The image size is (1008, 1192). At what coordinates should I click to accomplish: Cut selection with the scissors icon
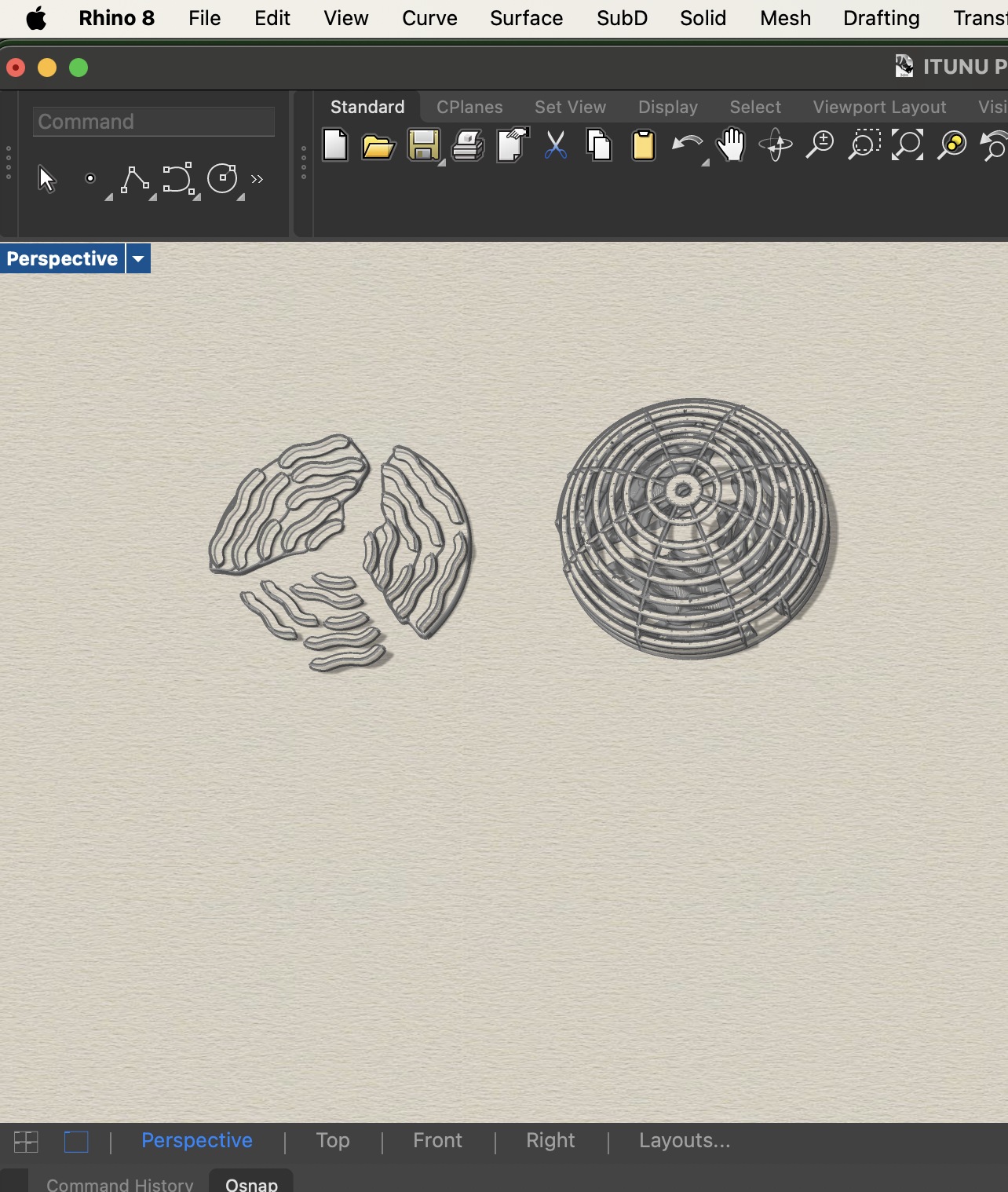click(x=555, y=145)
